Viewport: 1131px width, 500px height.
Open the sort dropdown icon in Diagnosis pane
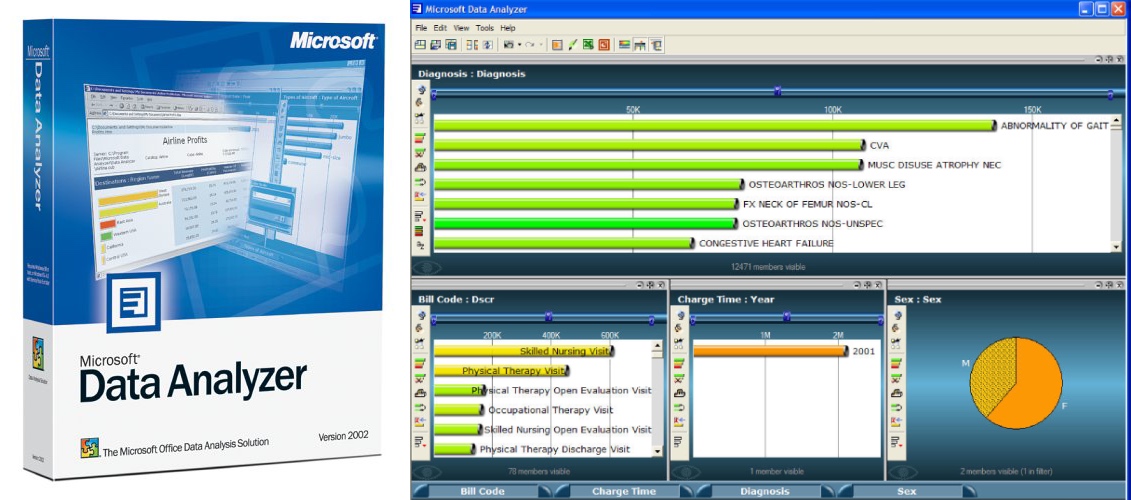(x=420, y=215)
